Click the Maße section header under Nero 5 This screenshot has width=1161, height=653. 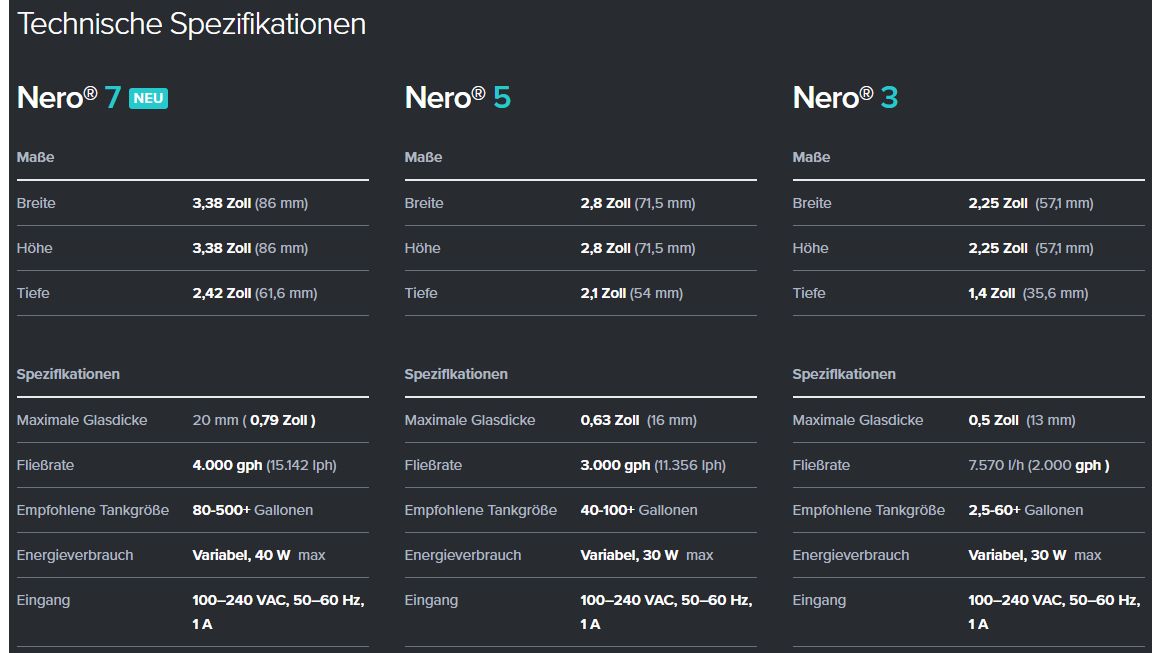422,157
